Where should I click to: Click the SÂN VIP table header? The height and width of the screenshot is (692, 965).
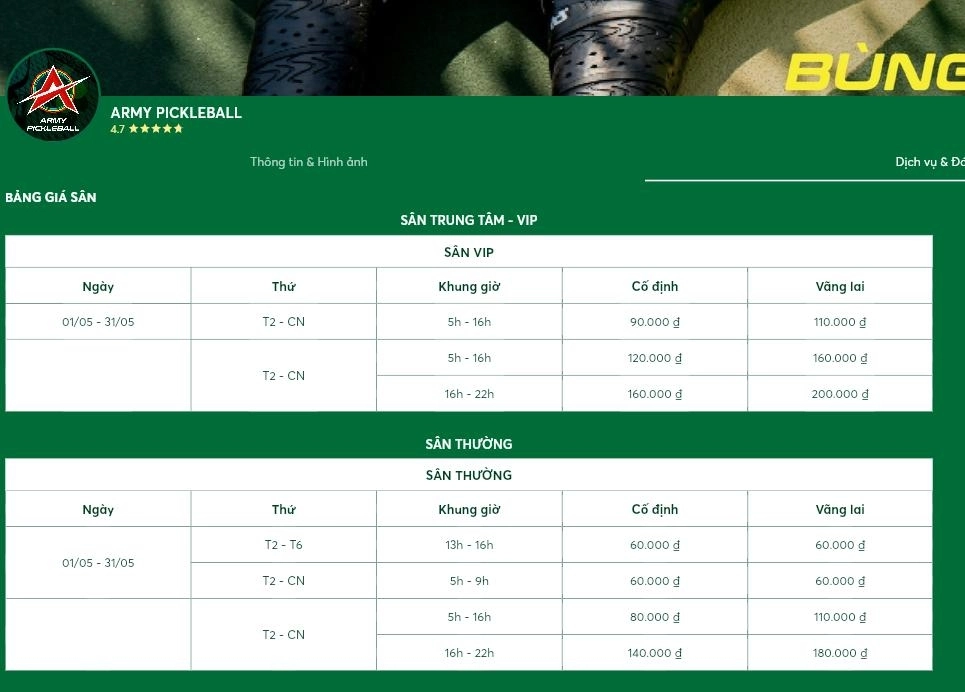tap(468, 252)
